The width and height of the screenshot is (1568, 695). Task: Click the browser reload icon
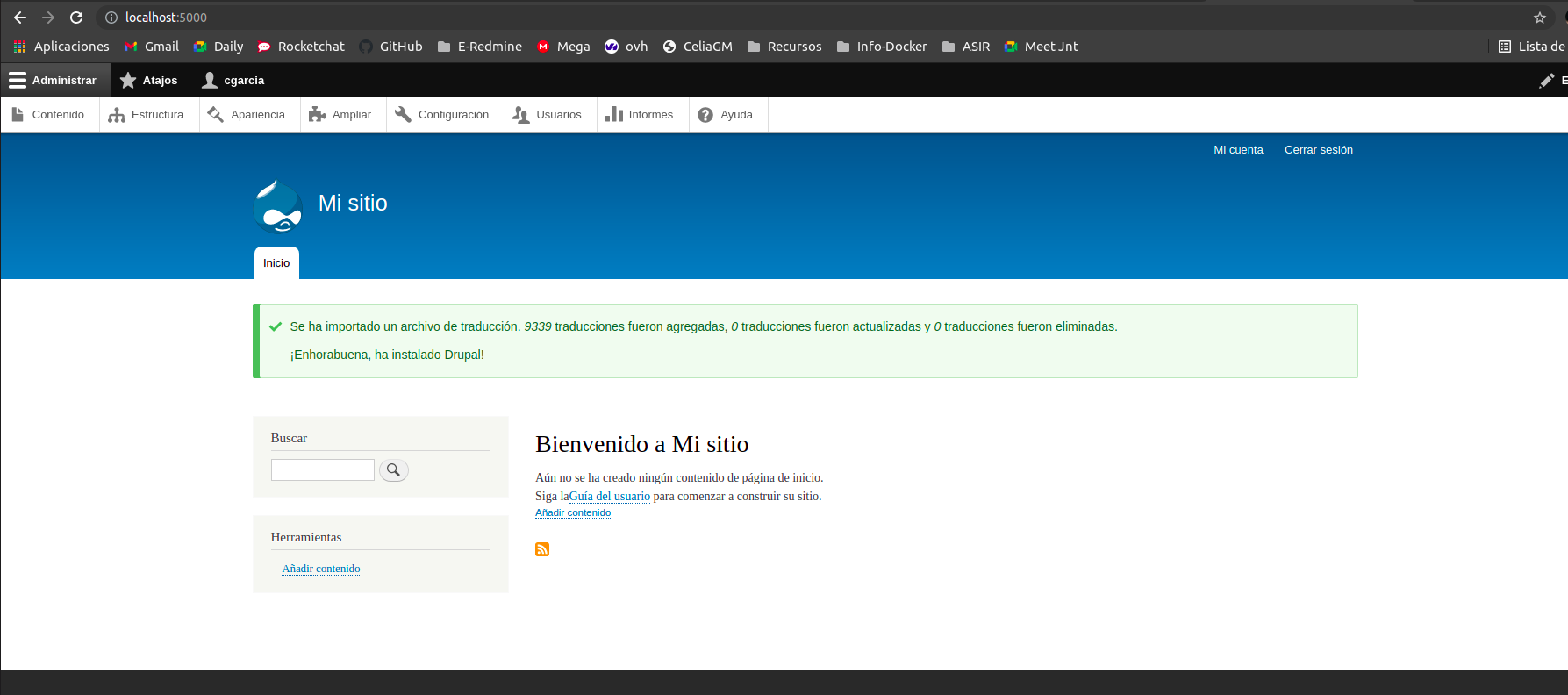76,18
